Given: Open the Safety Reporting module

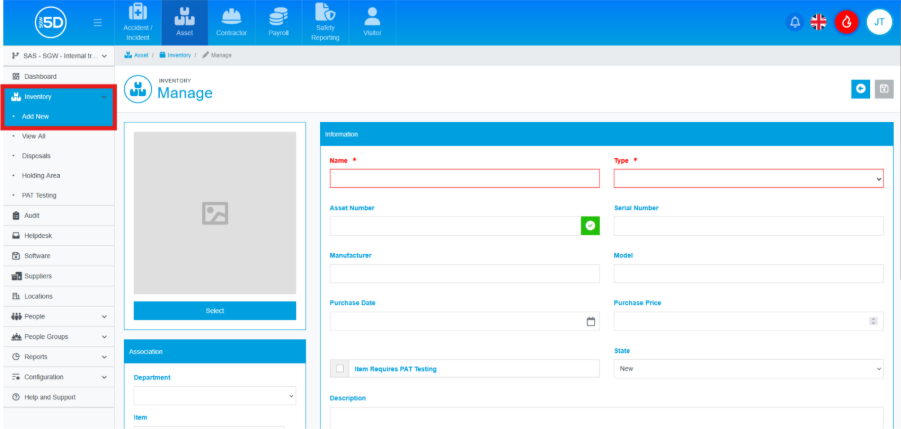Looking at the screenshot, I should pyautogui.click(x=324, y=21).
